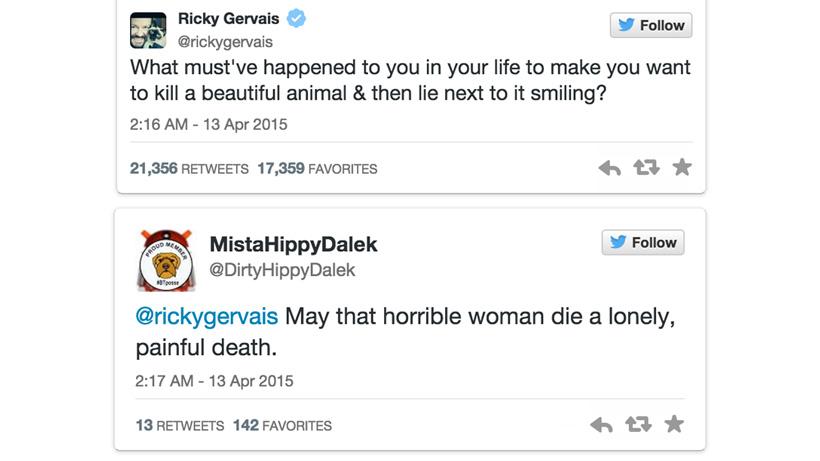Visit the @DirtyHippyDalek handle
This screenshot has width=820, height=461.
(x=282, y=270)
